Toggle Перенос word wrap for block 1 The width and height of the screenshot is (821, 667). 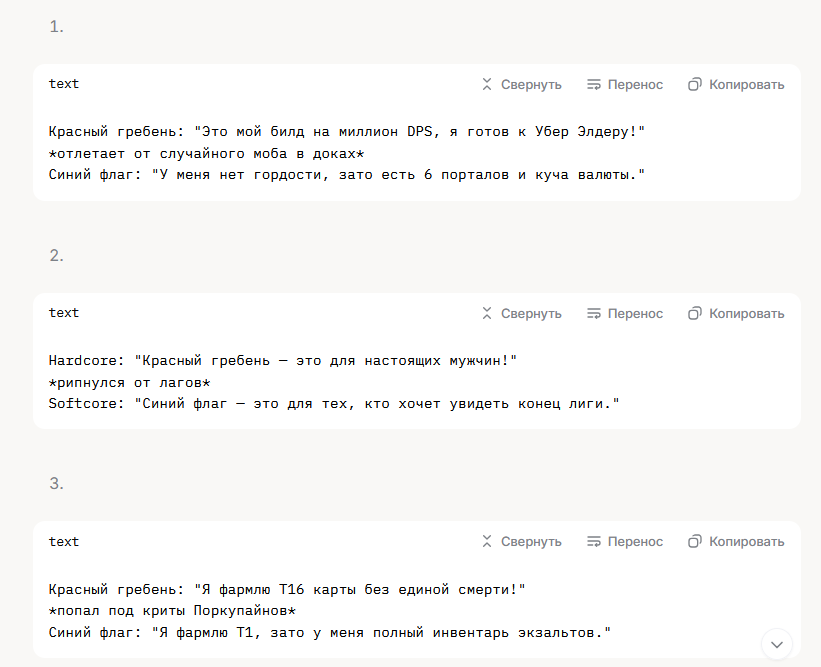click(625, 84)
